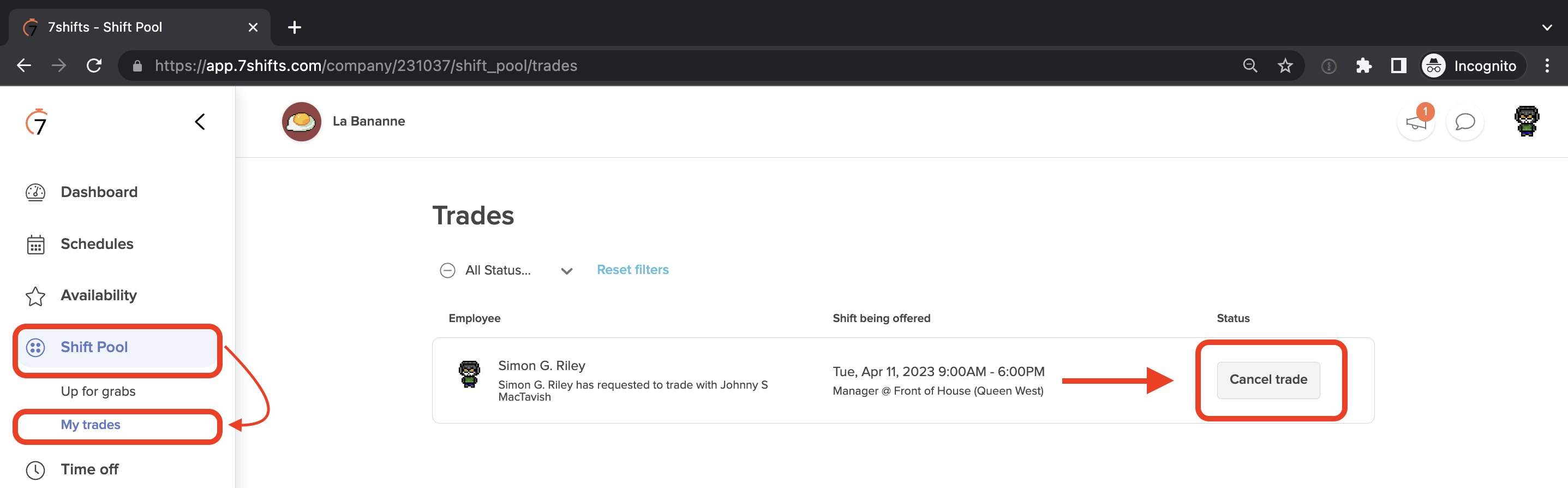Click the Incognito profile indicator
The image size is (1568, 488).
pyautogui.click(x=1473, y=66)
